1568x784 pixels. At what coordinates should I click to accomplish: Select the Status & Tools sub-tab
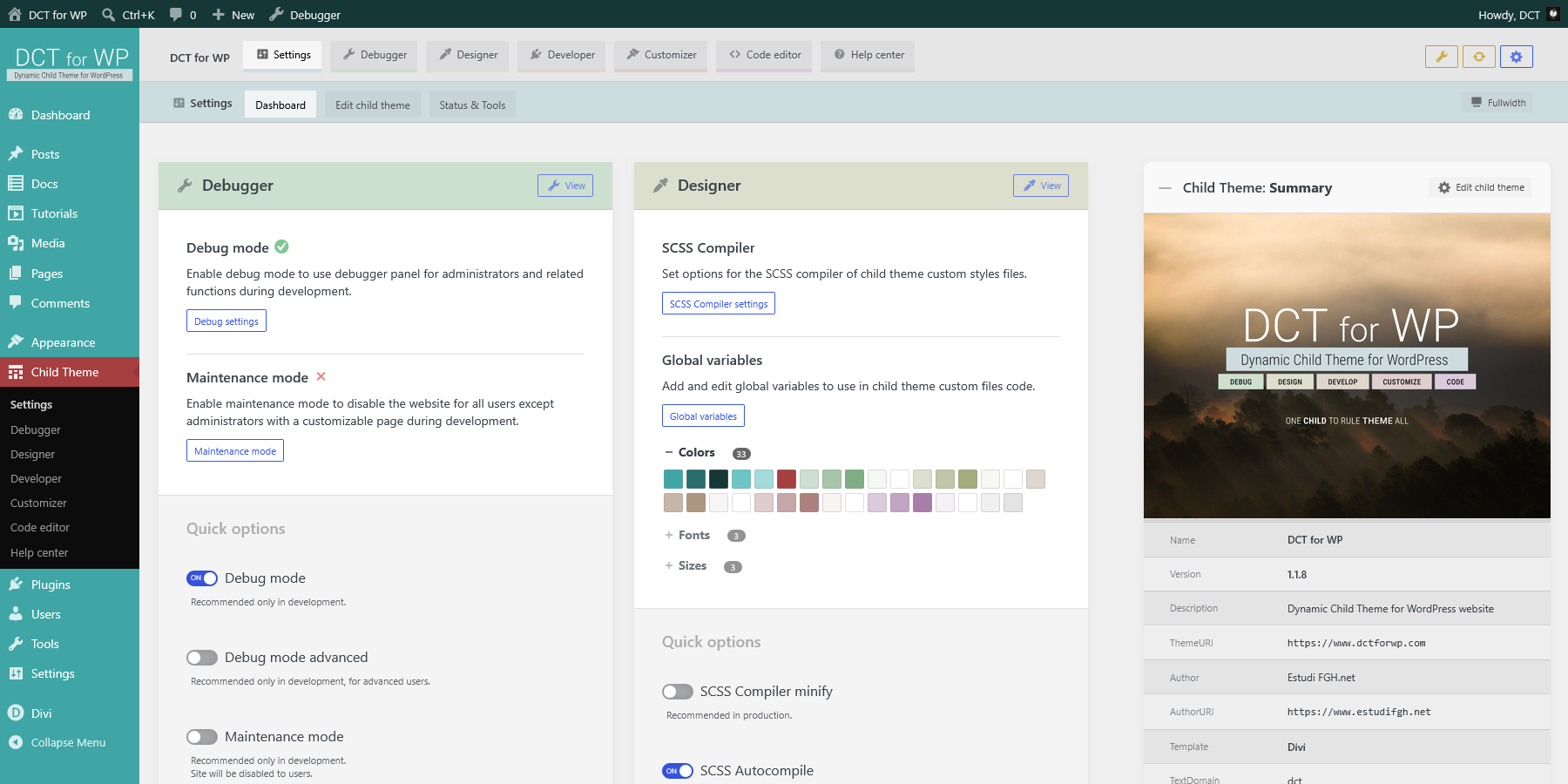472,105
